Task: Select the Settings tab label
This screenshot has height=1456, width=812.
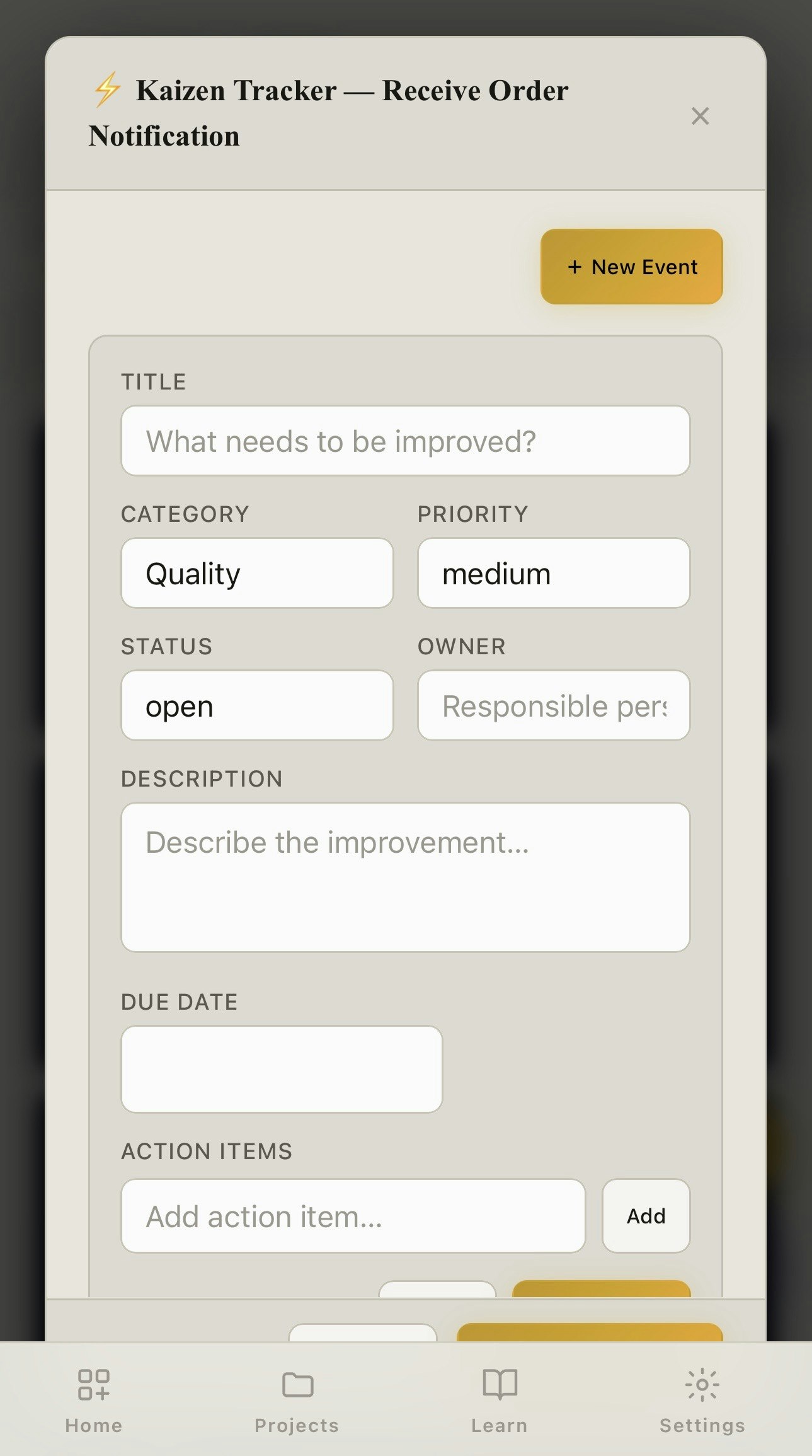Action: tap(702, 1426)
